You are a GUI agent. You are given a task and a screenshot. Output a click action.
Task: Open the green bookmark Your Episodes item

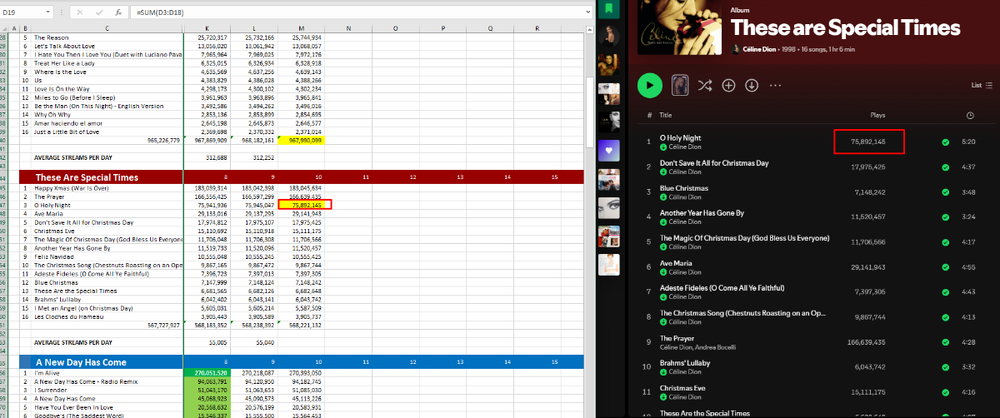coord(610,9)
